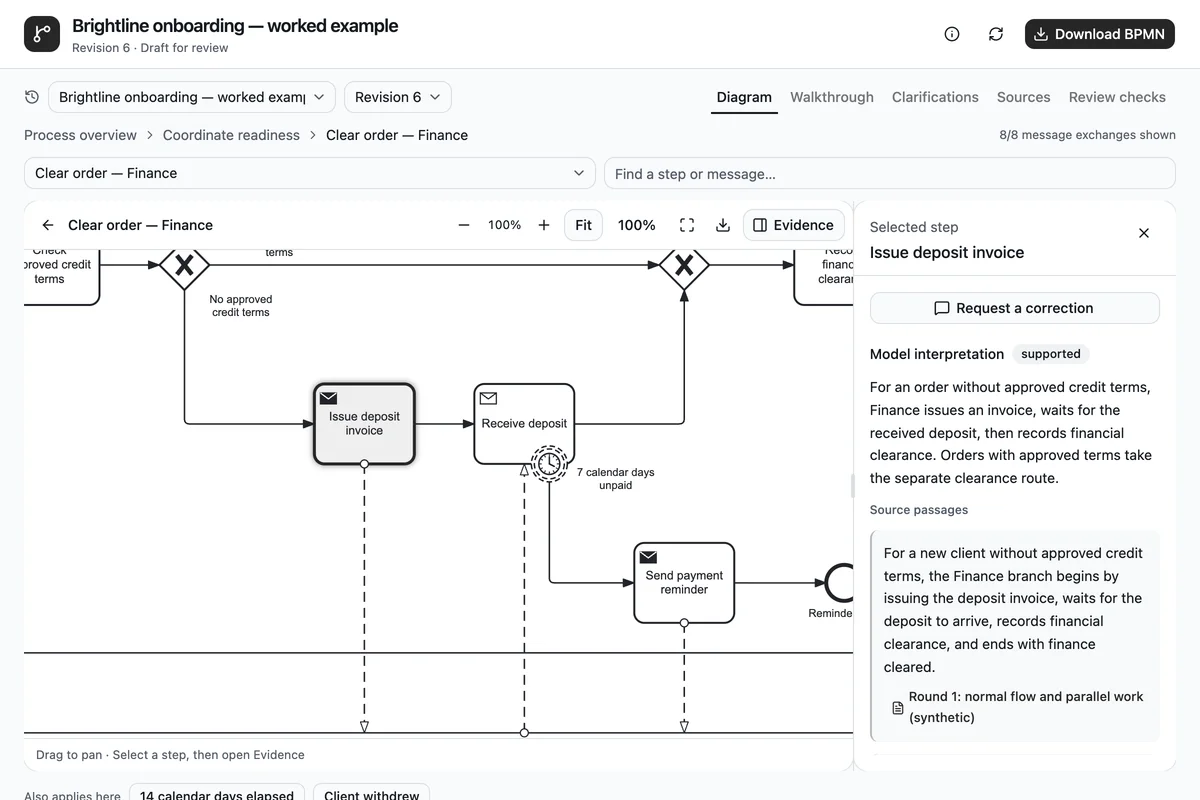This screenshot has height=800, width=1200.
Task: Select the Issue deposit invoice task
Action: click(364, 424)
